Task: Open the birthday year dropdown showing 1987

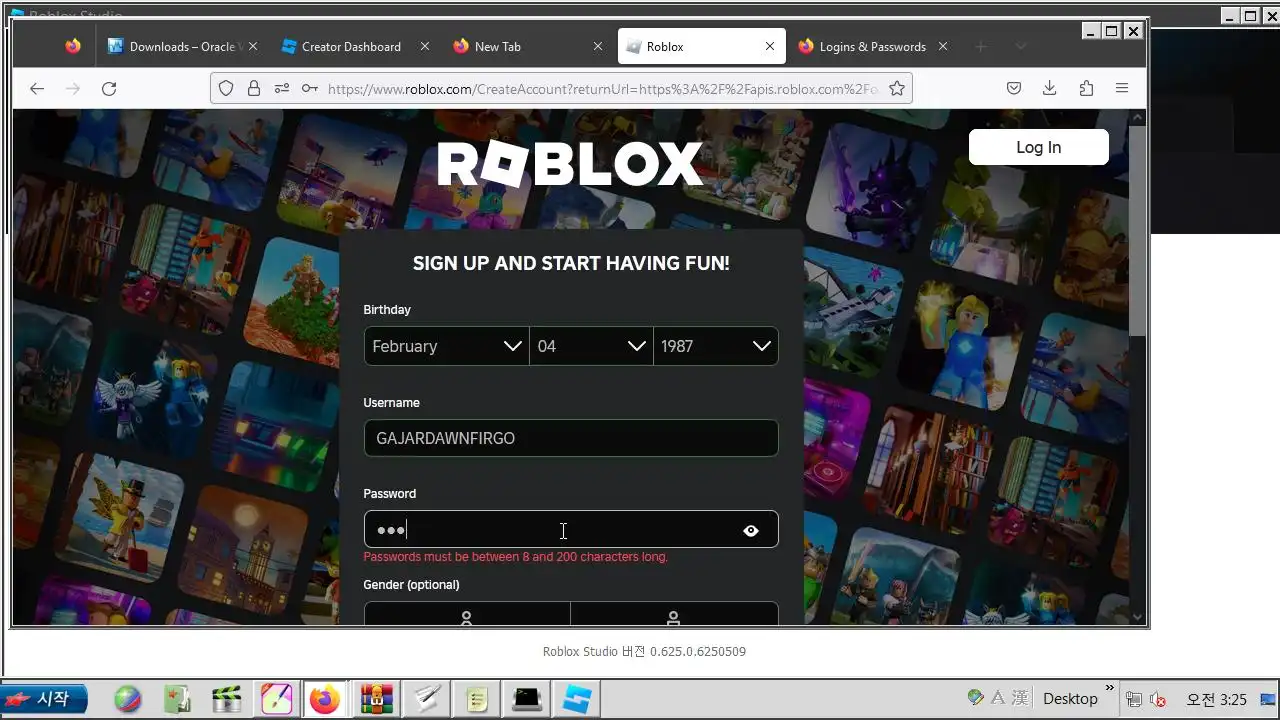Action: click(x=716, y=346)
